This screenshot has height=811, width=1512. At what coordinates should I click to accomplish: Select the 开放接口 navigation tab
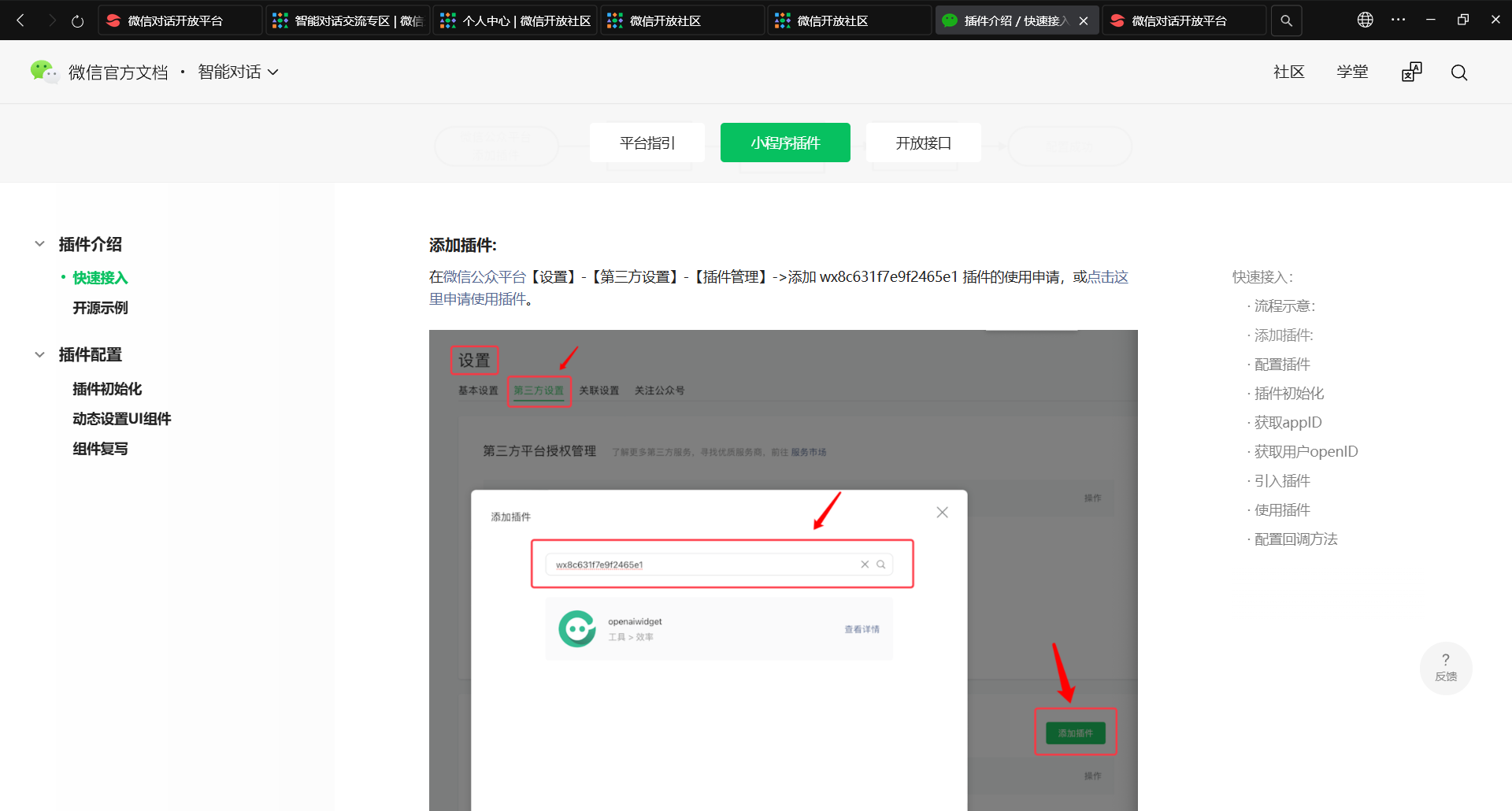pyautogui.click(x=924, y=143)
